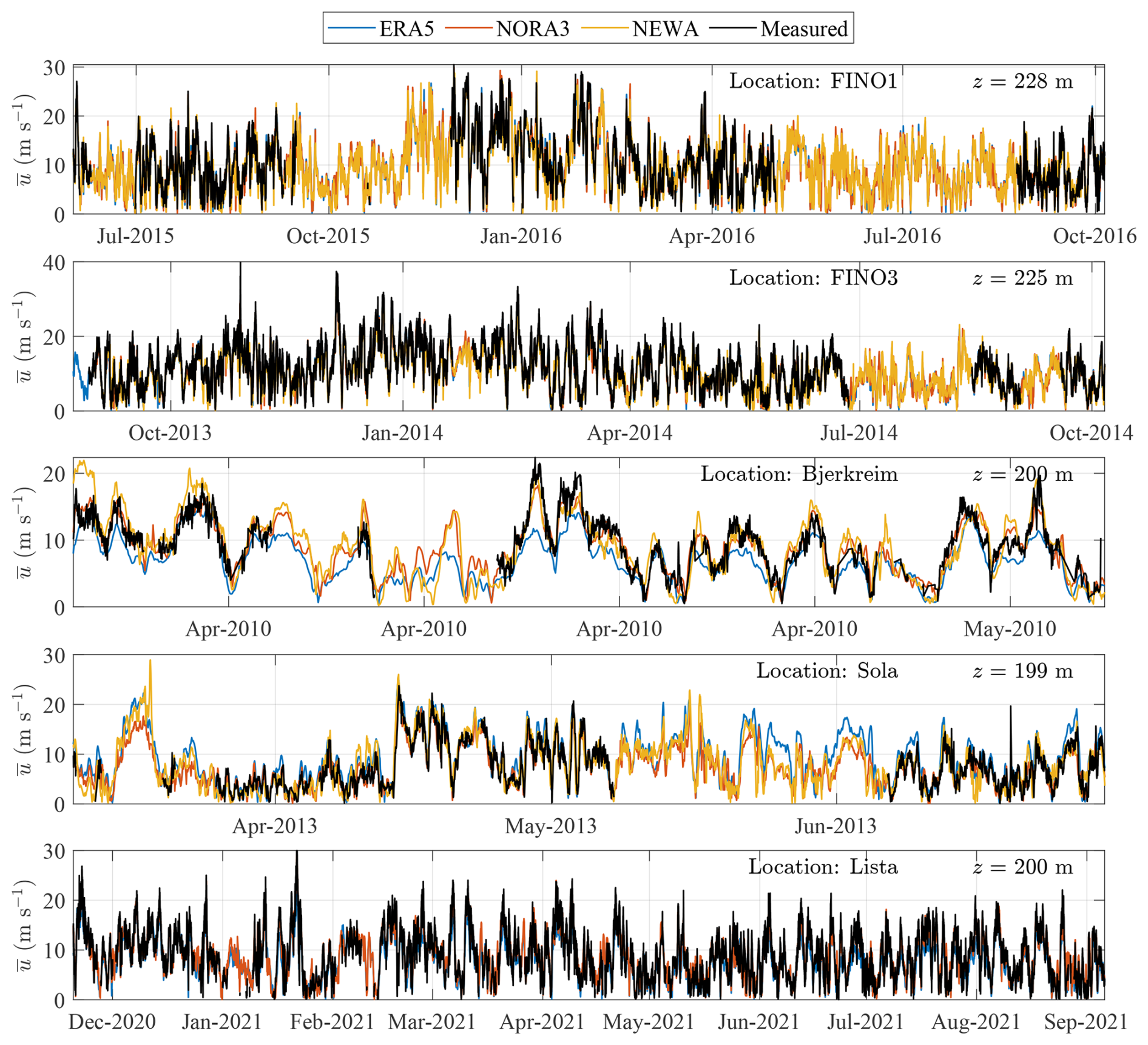Click the May-2010 date tick label
This screenshot has width=1148, height=1045.
click(x=1010, y=629)
